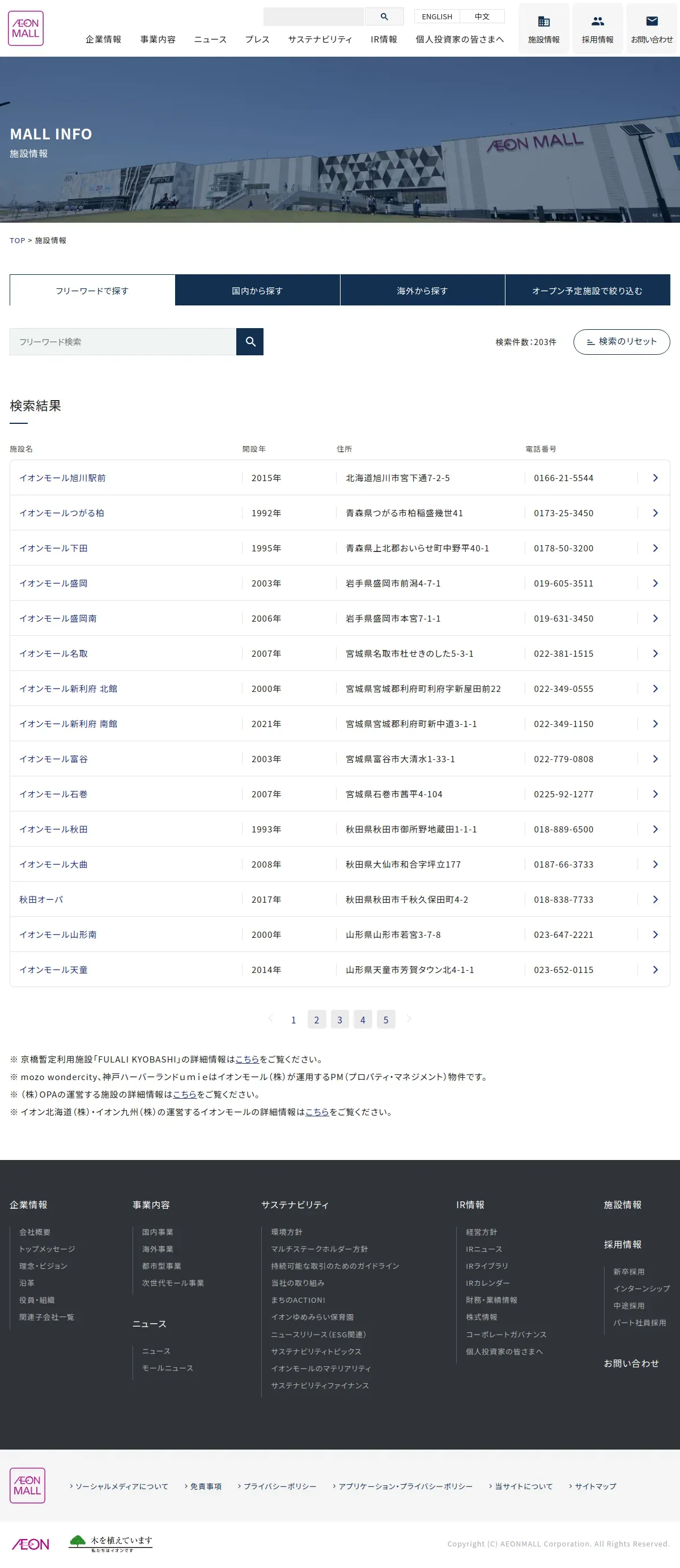Open ソーシャルメディアについて footer link

click(x=121, y=1486)
